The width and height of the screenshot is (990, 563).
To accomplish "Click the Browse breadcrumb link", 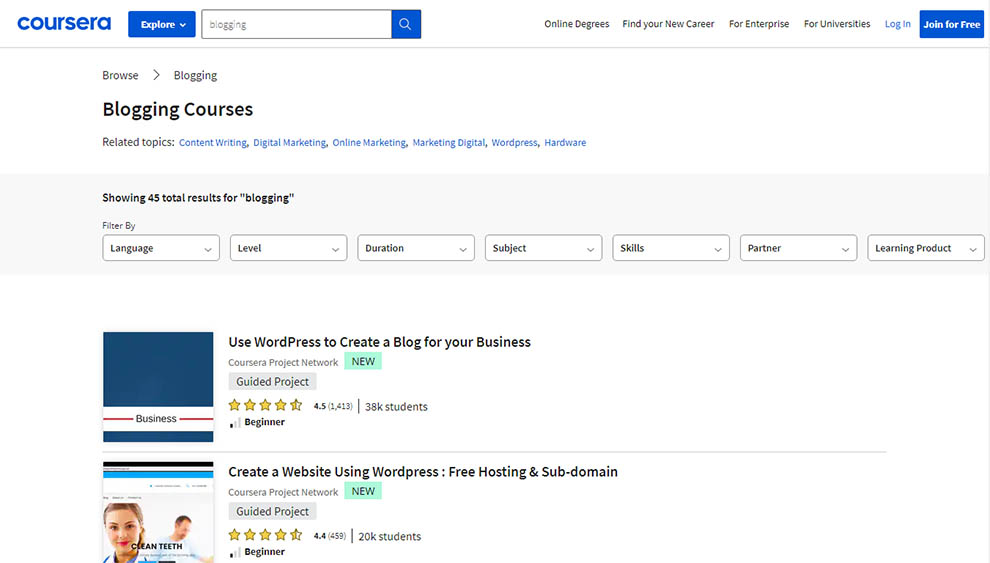I will point(120,75).
